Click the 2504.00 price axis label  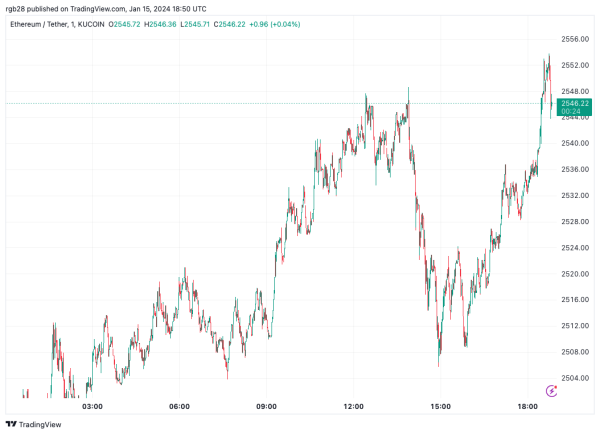click(x=575, y=378)
